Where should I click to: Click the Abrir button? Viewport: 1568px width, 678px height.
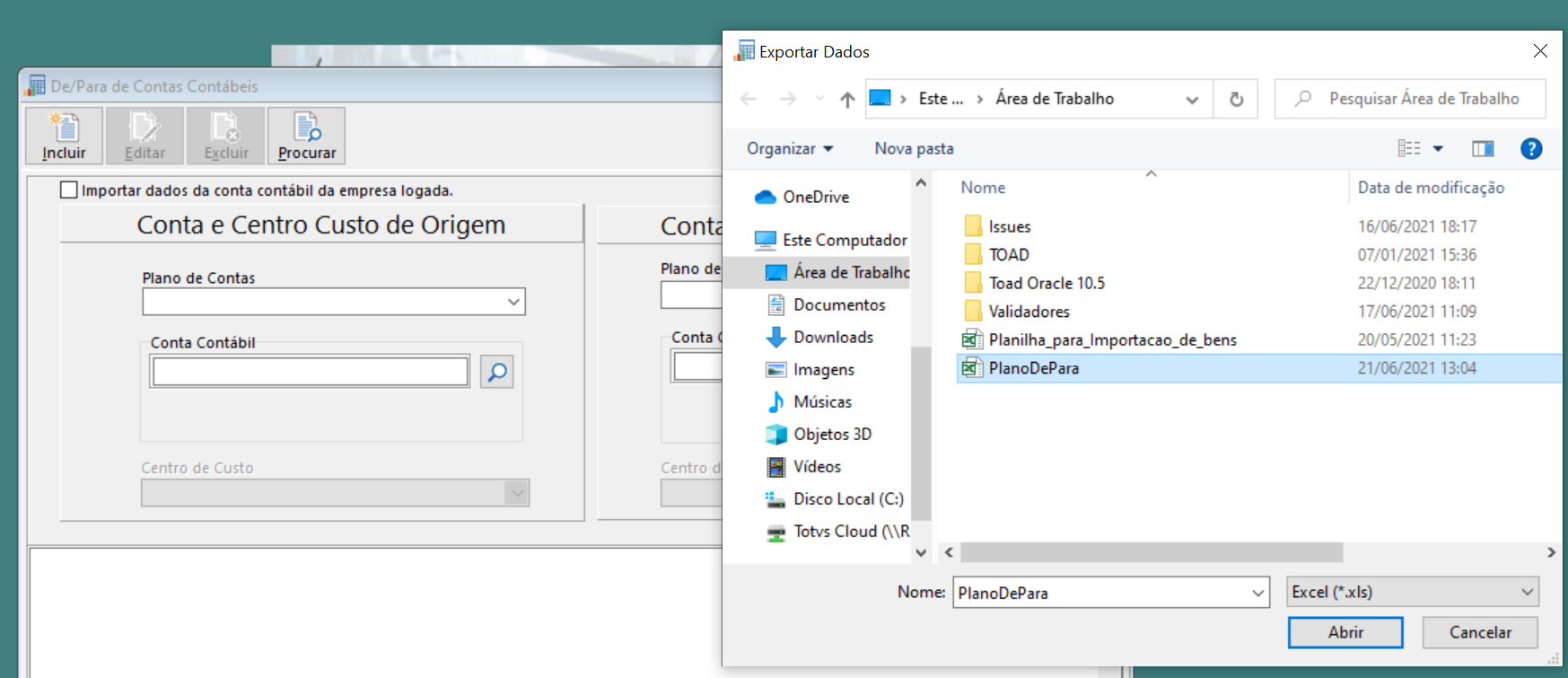(x=1345, y=632)
